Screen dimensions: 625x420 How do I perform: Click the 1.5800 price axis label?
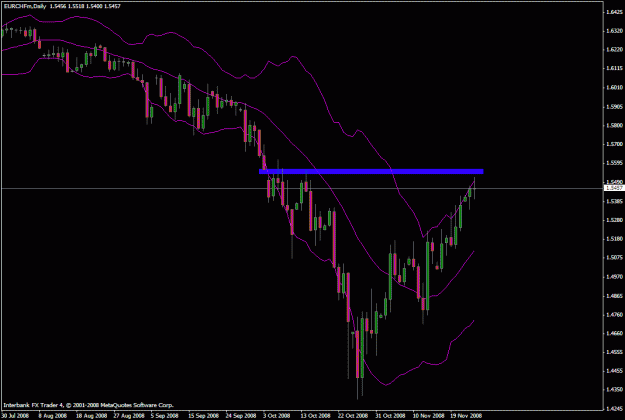point(615,126)
